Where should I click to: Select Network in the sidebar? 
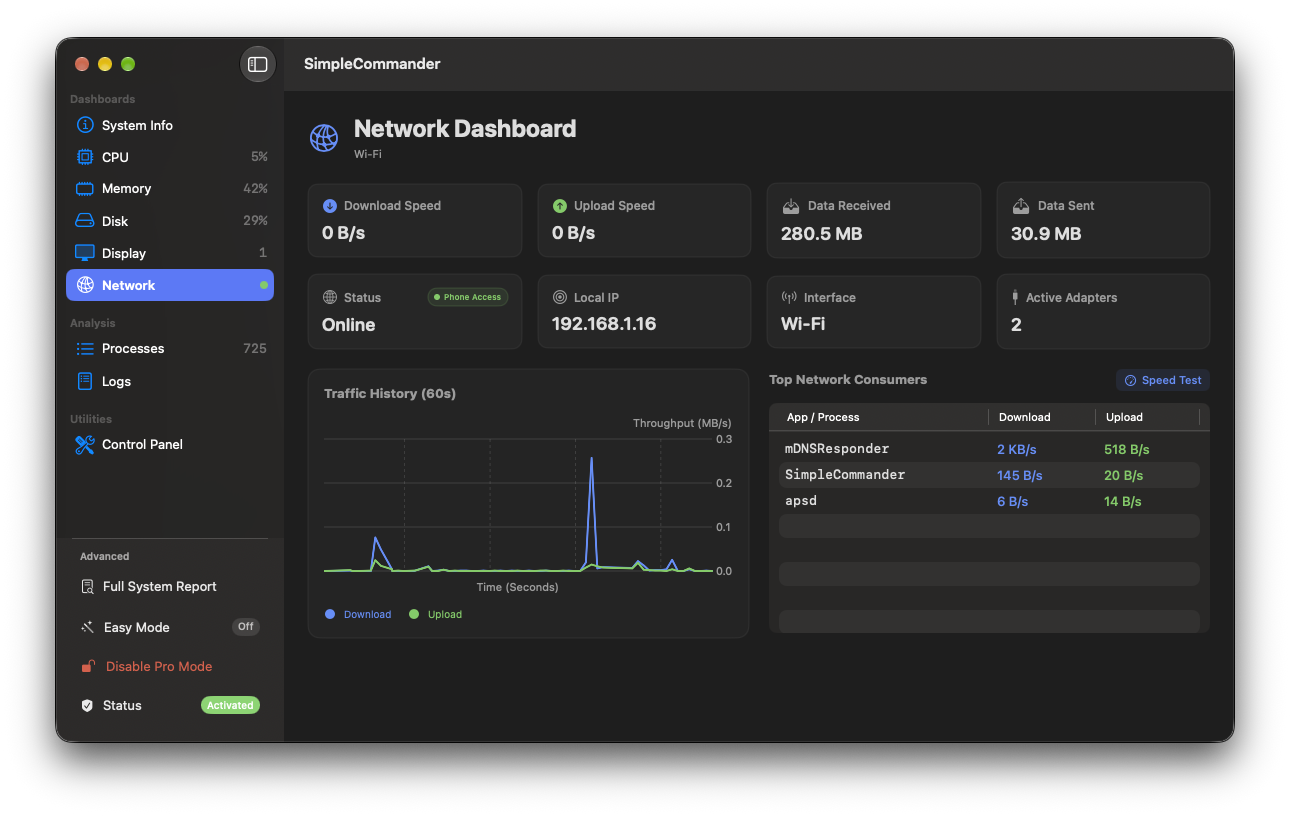170,285
